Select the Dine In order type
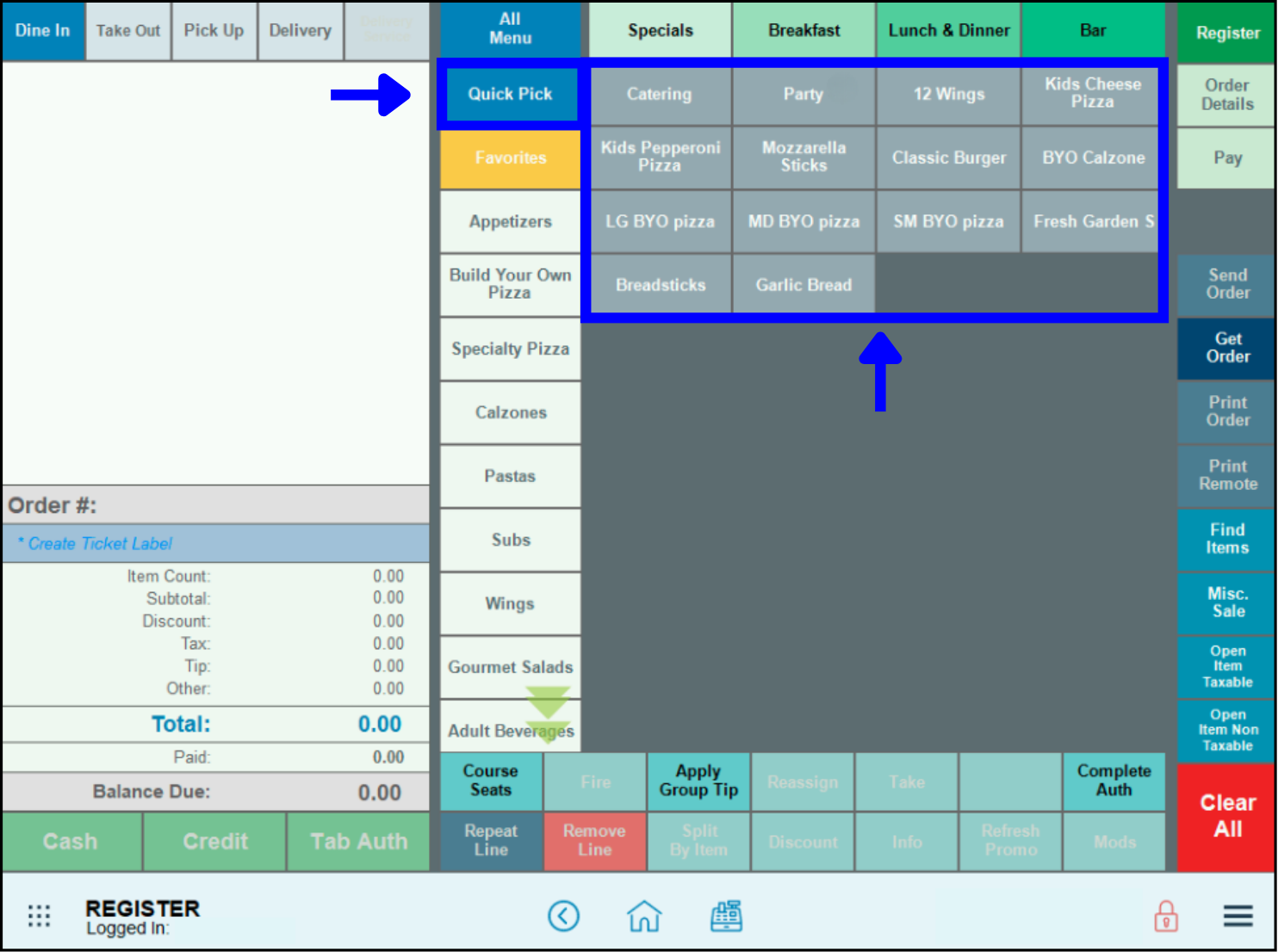The image size is (1278, 952). pos(43,31)
